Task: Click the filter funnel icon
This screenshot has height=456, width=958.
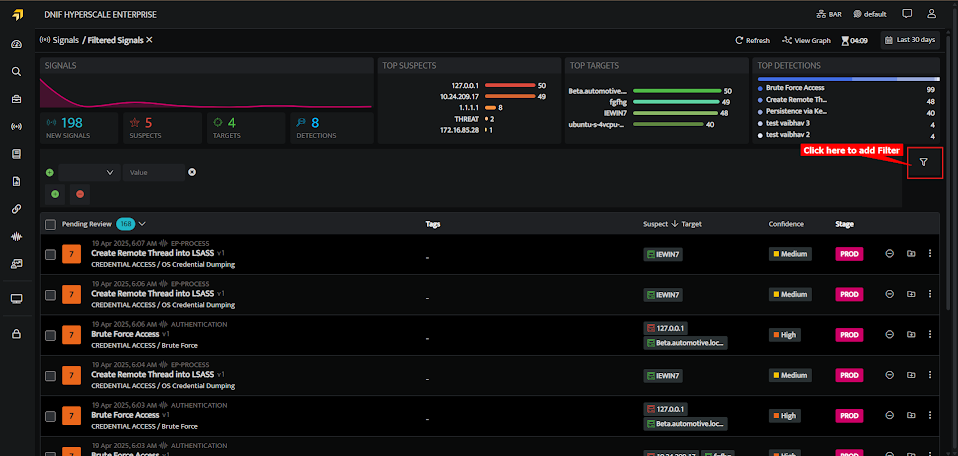Action: coord(924,162)
